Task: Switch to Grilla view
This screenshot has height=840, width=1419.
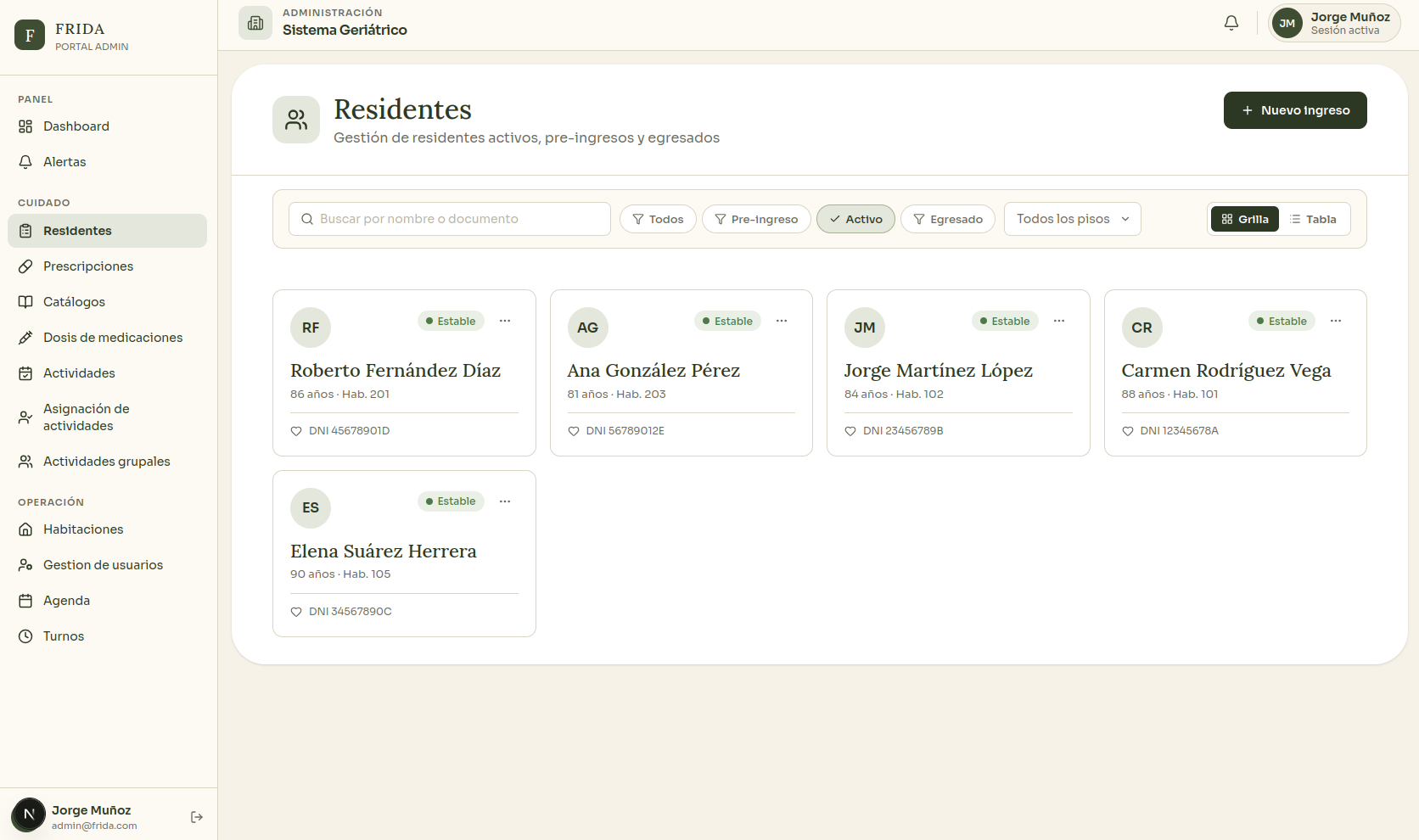Action: click(x=1245, y=219)
